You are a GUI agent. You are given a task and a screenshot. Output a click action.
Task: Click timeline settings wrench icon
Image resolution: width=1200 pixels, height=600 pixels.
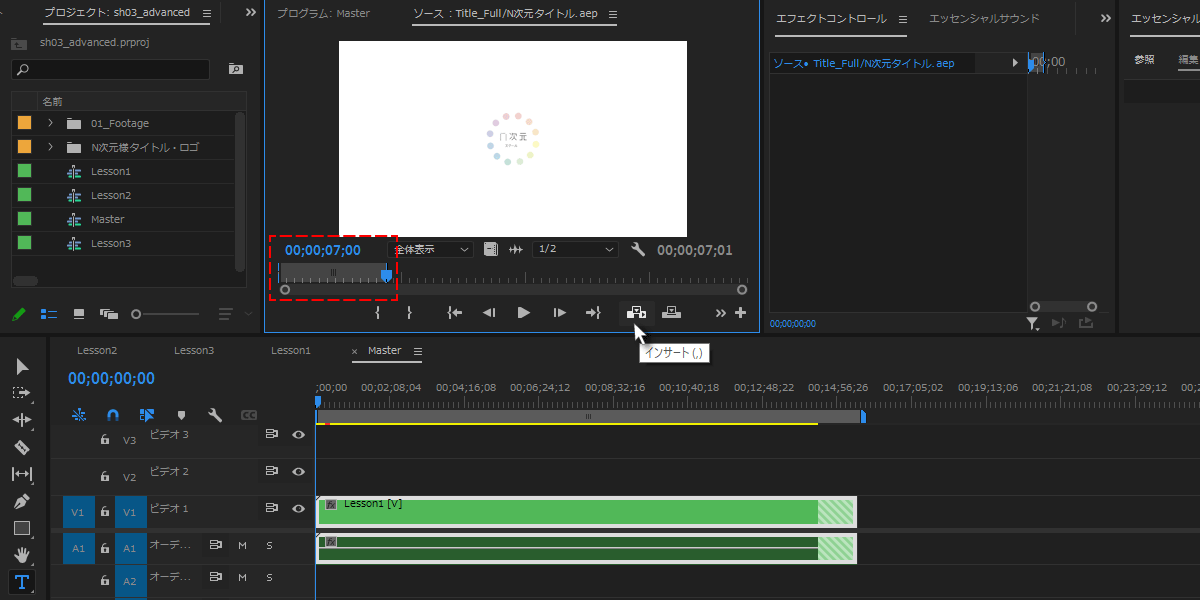point(214,414)
